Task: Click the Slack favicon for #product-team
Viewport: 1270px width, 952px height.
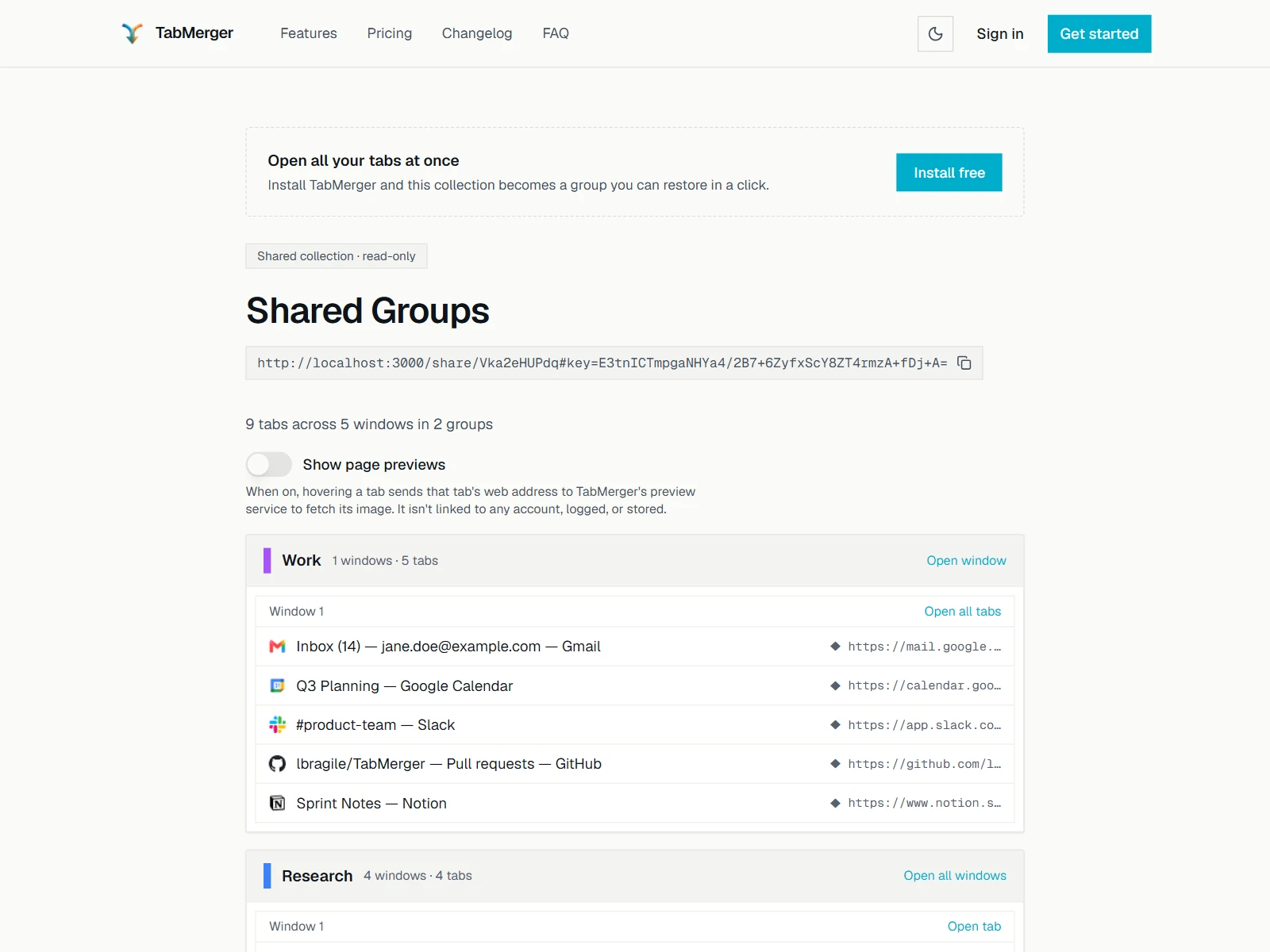Action: tap(277, 724)
